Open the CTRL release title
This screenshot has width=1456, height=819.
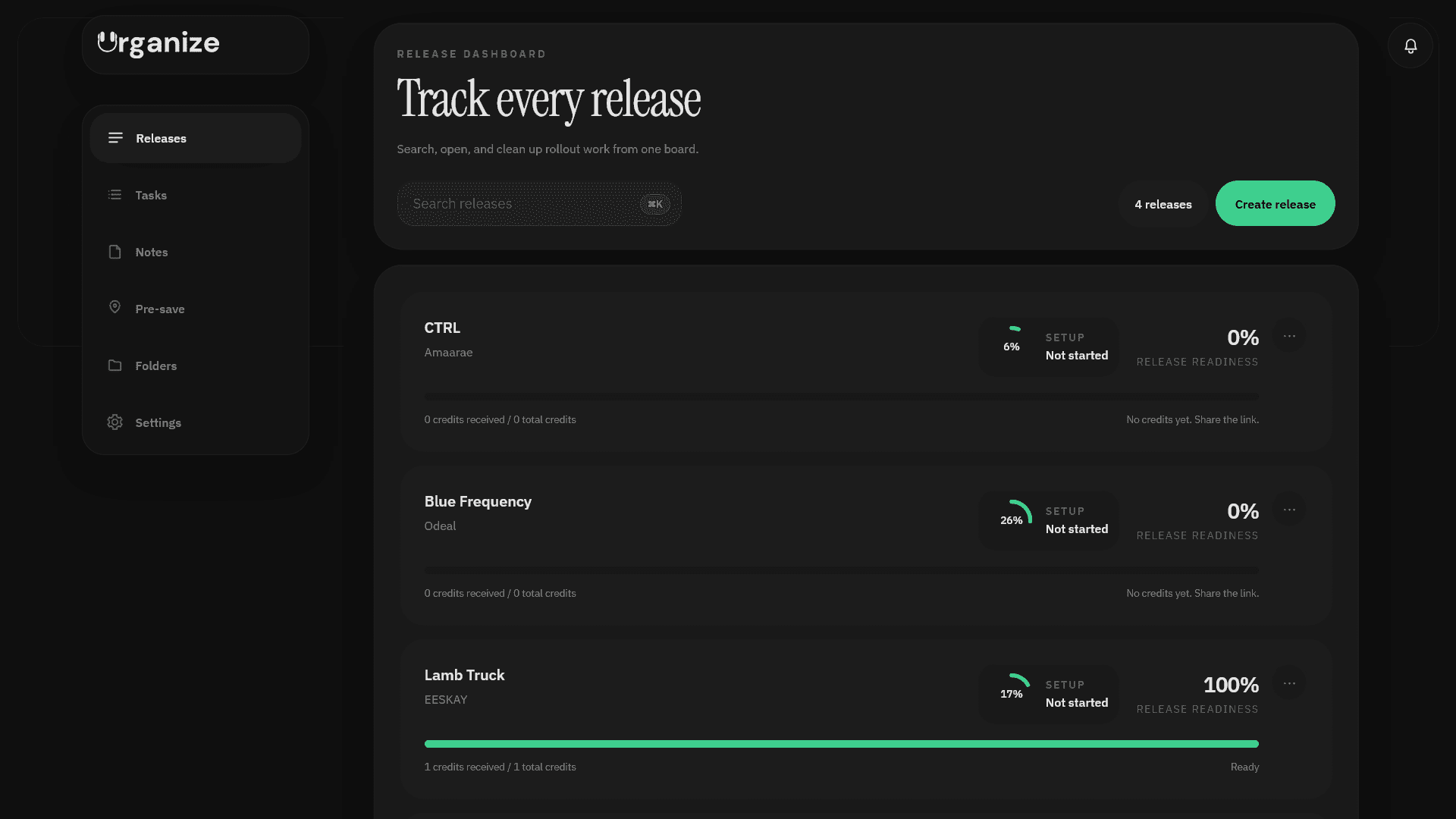click(441, 328)
